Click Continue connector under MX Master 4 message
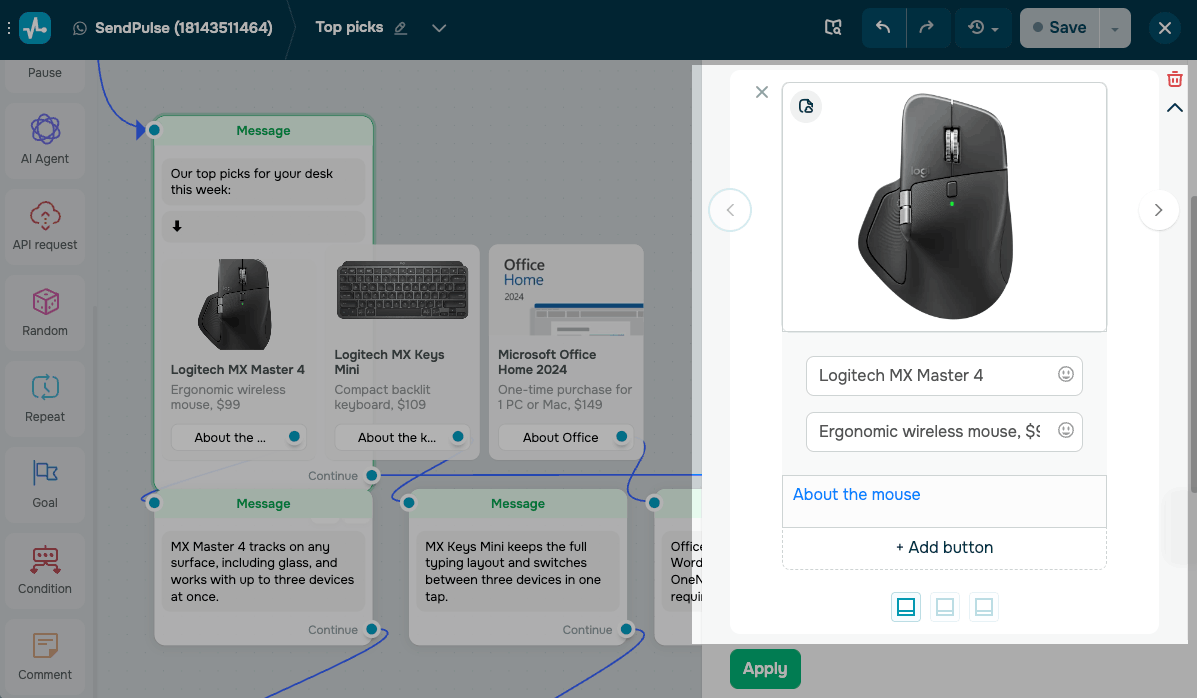Screen dimensions: 1197x698 pyautogui.click(x=372, y=629)
